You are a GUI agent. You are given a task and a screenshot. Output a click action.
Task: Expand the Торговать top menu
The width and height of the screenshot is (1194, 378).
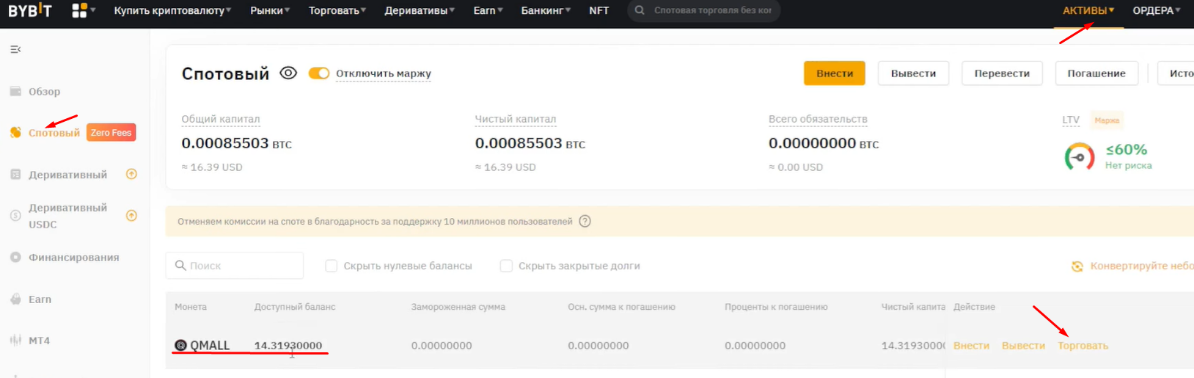(x=337, y=11)
